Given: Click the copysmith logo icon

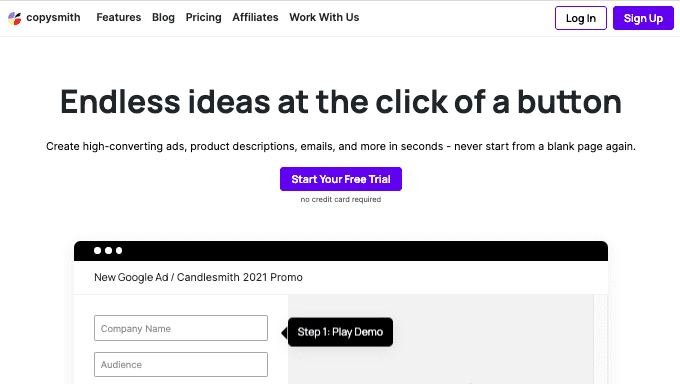Looking at the screenshot, I should pyautogui.click(x=14, y=18).
